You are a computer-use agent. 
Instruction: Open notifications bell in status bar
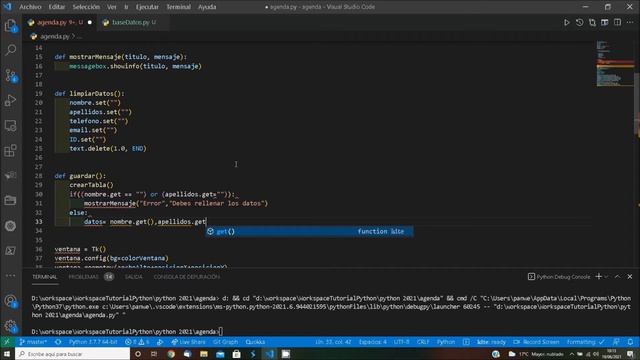tap(631, 342)
